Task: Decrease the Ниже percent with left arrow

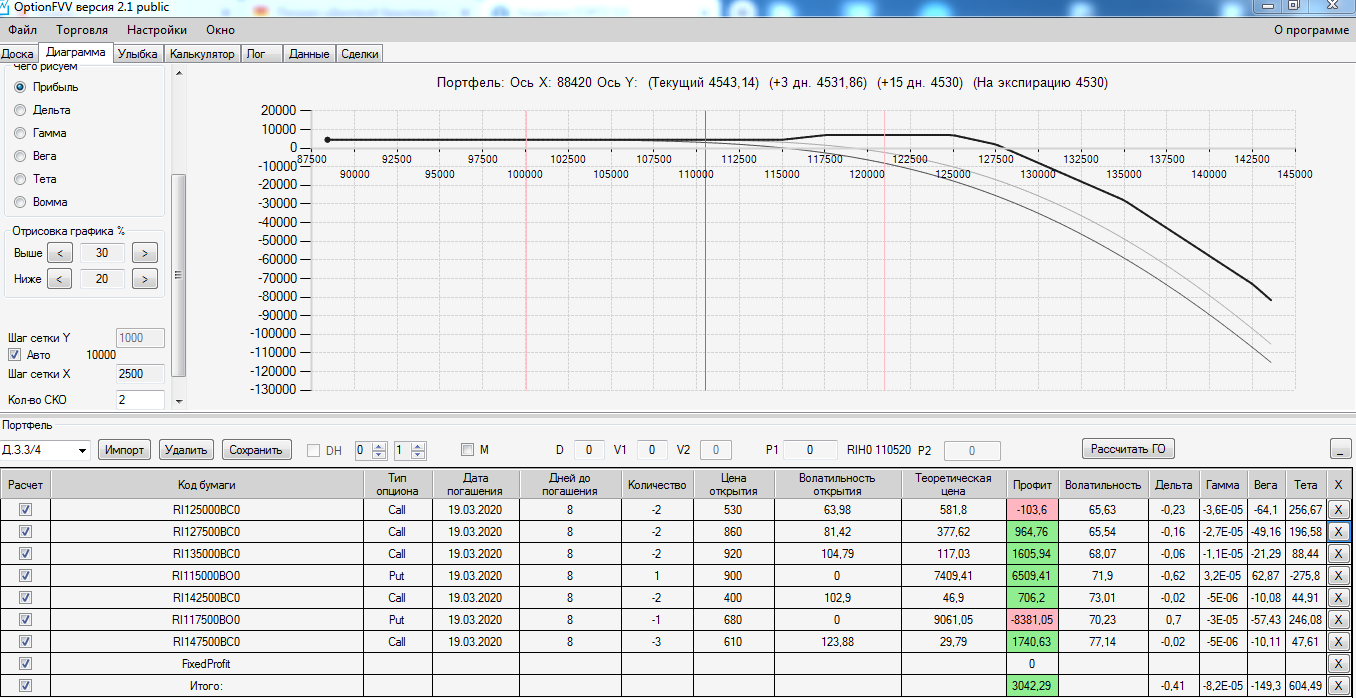Action: coord(59,279)
